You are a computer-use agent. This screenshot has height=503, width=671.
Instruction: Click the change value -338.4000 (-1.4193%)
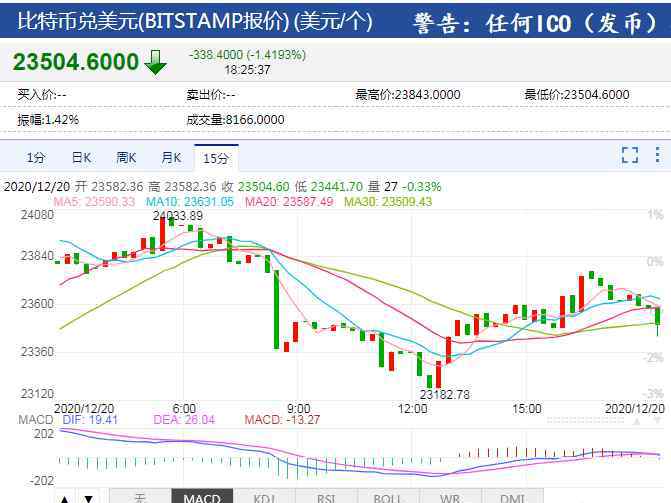247,55
